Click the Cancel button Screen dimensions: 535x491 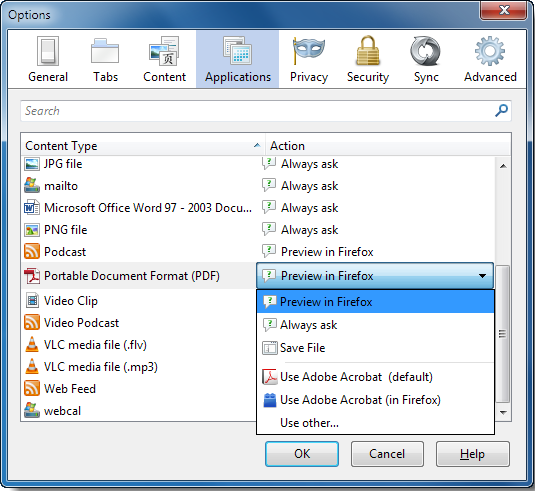[387, 454]
